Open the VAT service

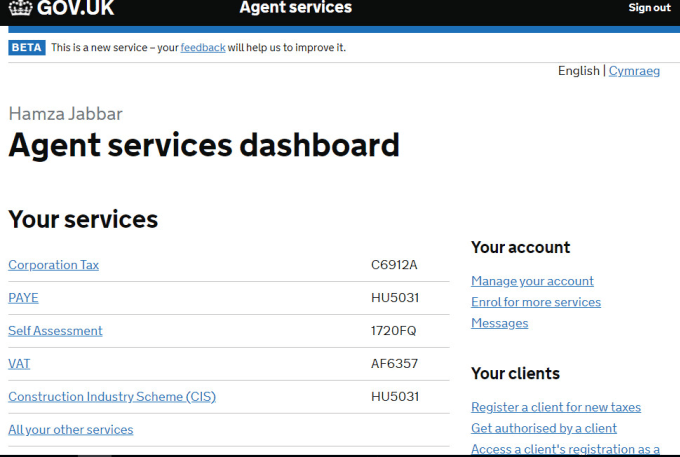click(x=19, y=364)
